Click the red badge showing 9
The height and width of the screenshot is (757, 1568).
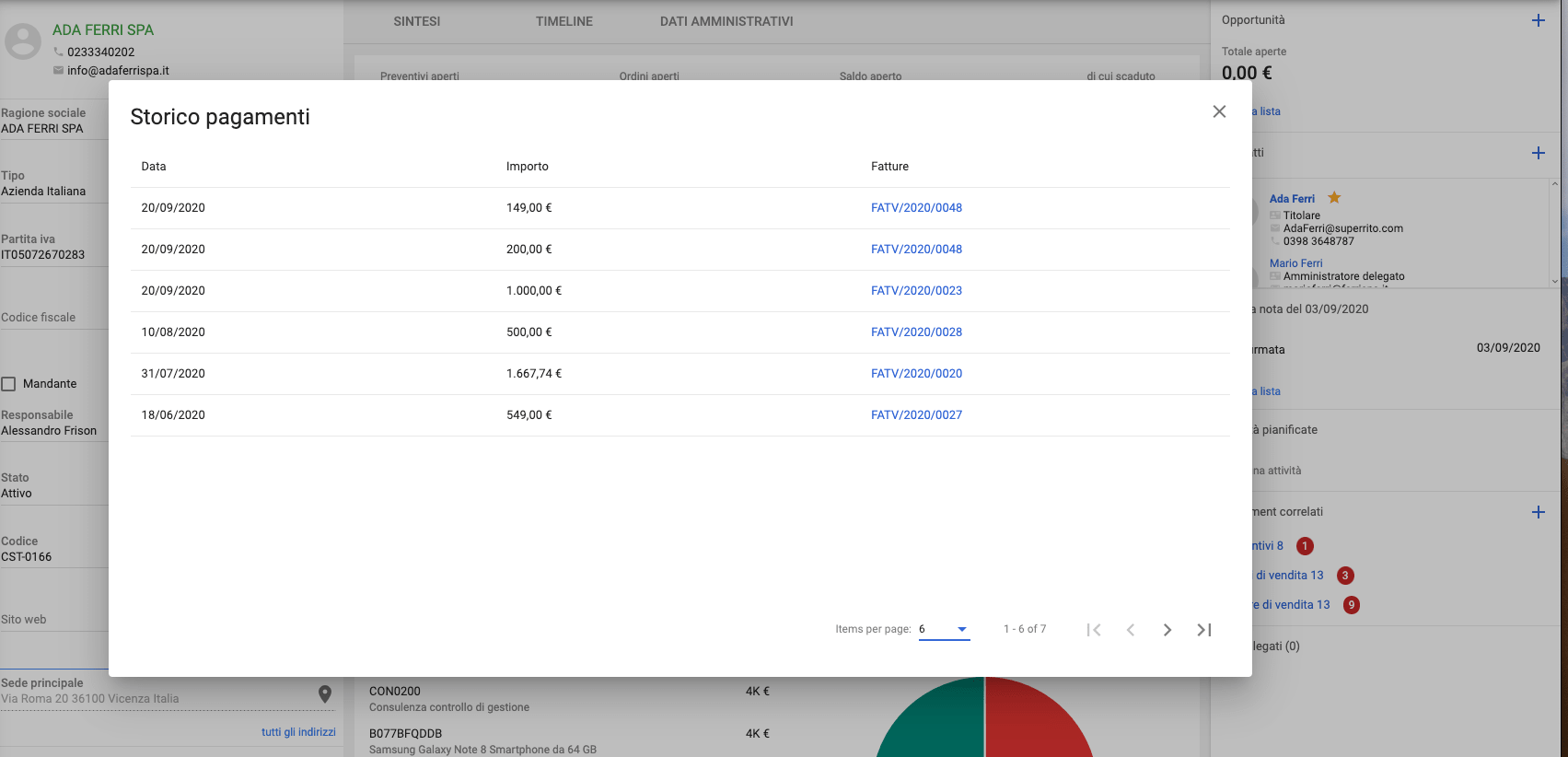[1352, 605]
